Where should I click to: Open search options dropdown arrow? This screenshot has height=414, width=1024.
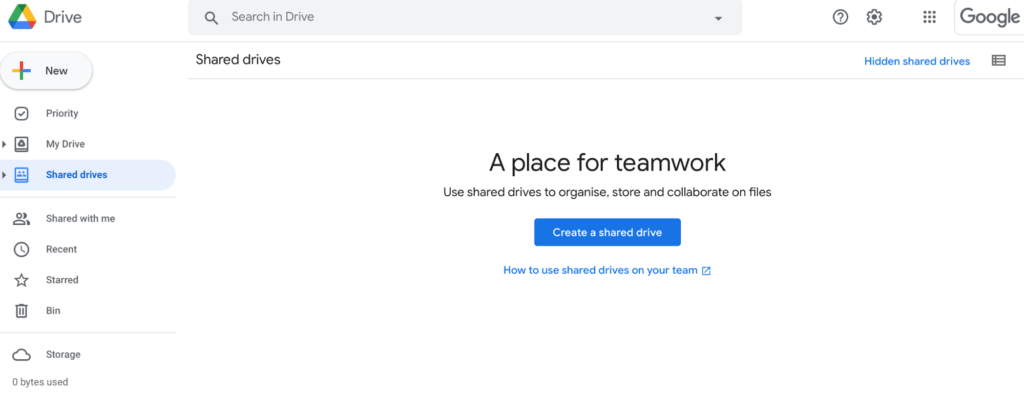point(718,18)
